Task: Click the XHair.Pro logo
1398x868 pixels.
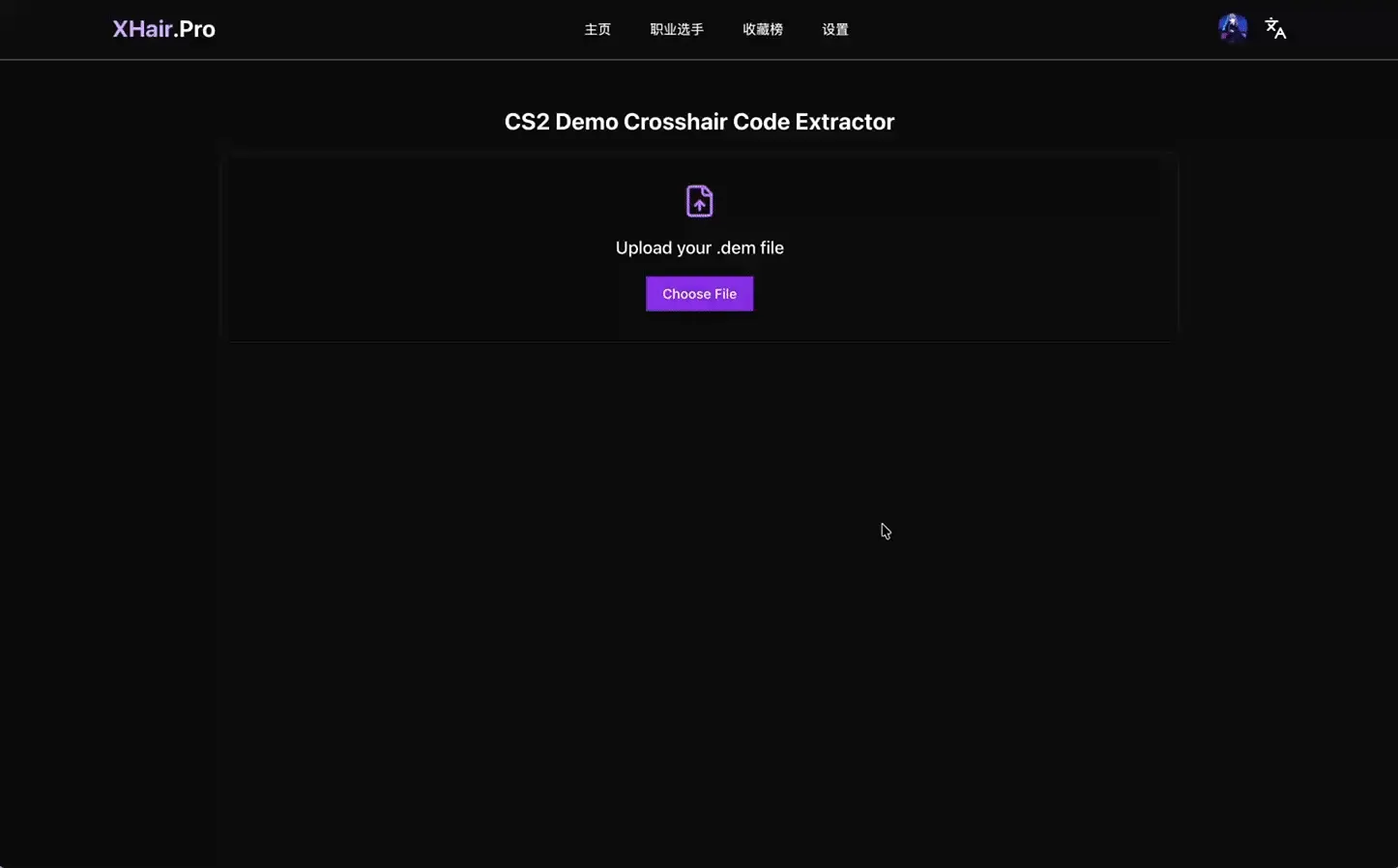Action: (x=163, y=29)
